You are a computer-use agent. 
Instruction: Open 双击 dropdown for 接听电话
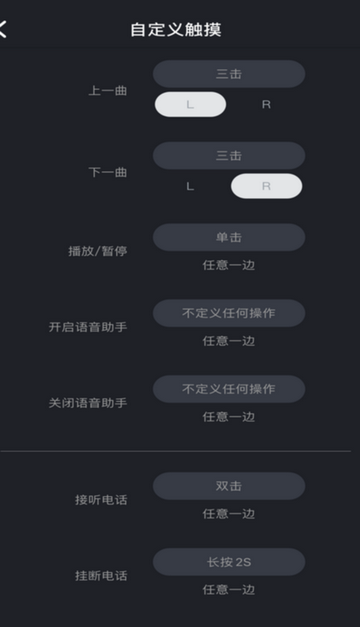(229, 486)
